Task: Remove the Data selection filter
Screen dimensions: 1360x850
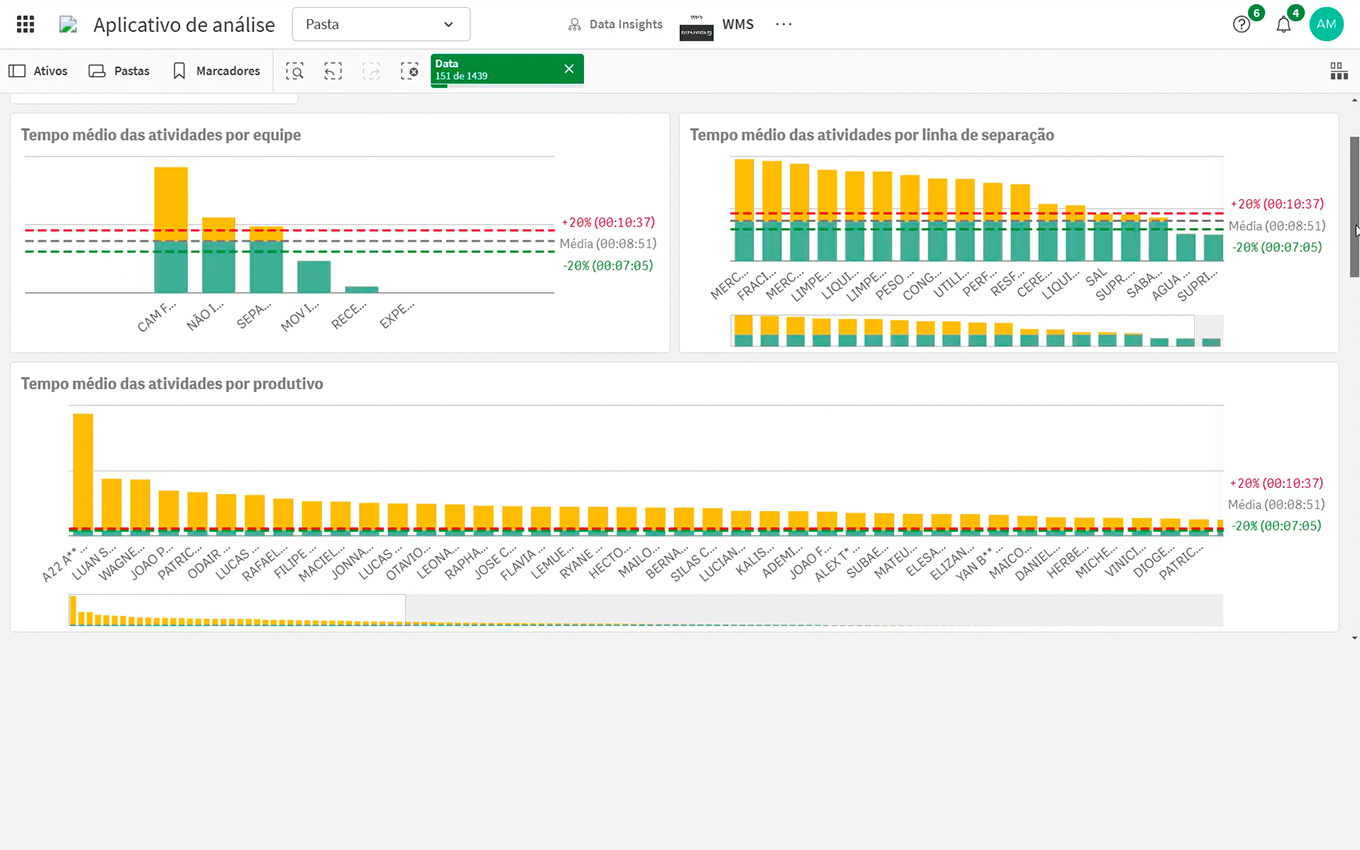Action: coord(569,69)
